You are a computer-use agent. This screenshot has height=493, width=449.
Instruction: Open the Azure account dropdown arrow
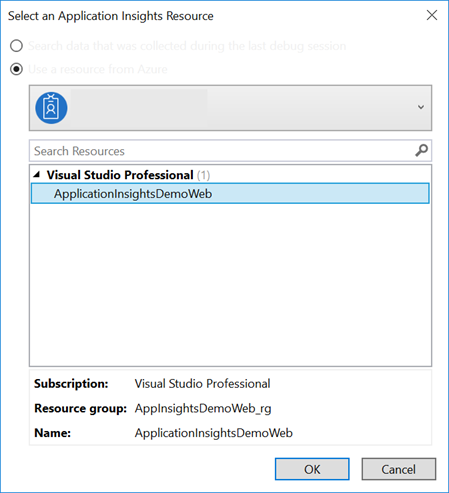point(421,107)
